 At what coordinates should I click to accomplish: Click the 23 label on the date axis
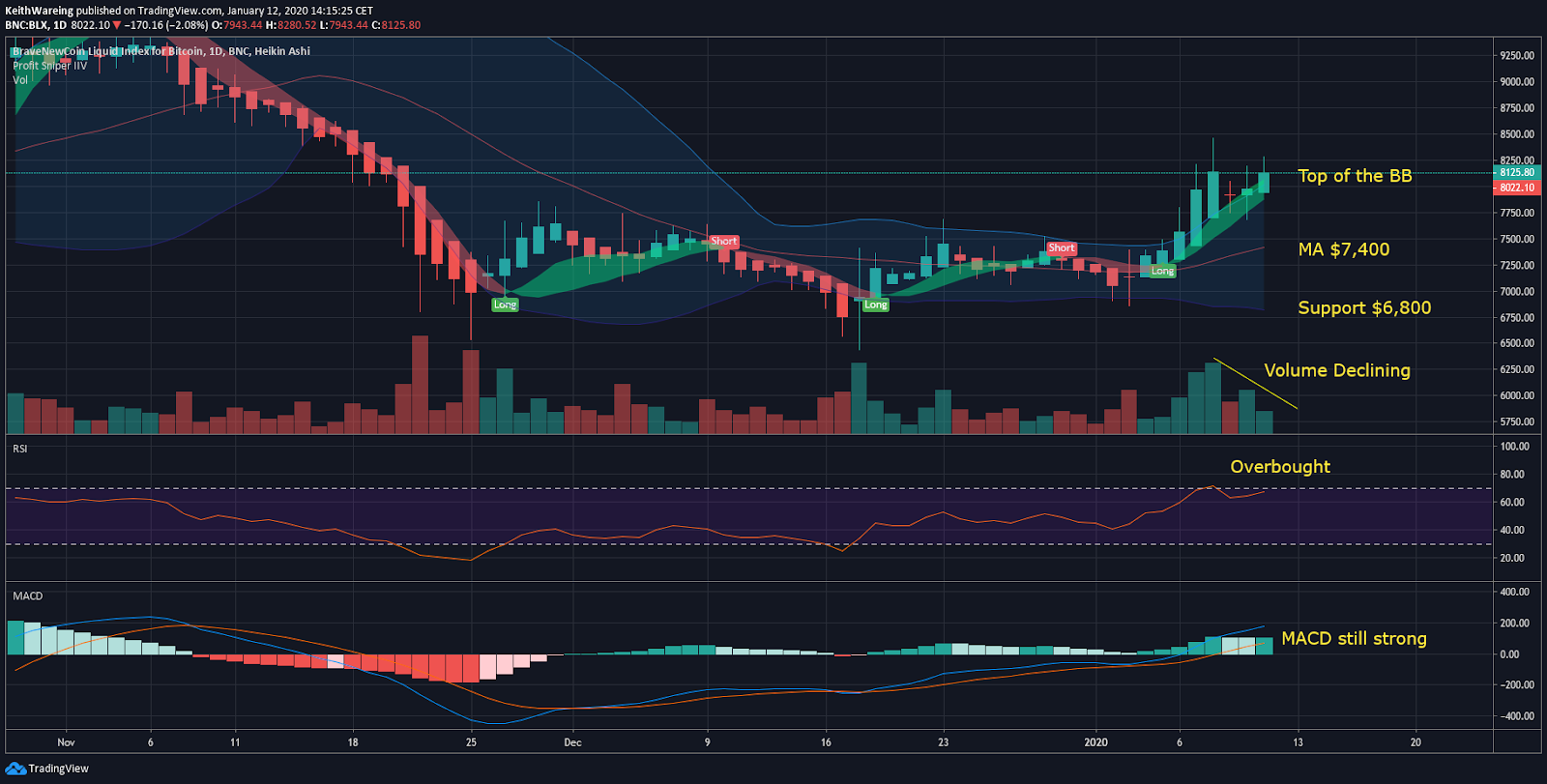coord(943,742)
